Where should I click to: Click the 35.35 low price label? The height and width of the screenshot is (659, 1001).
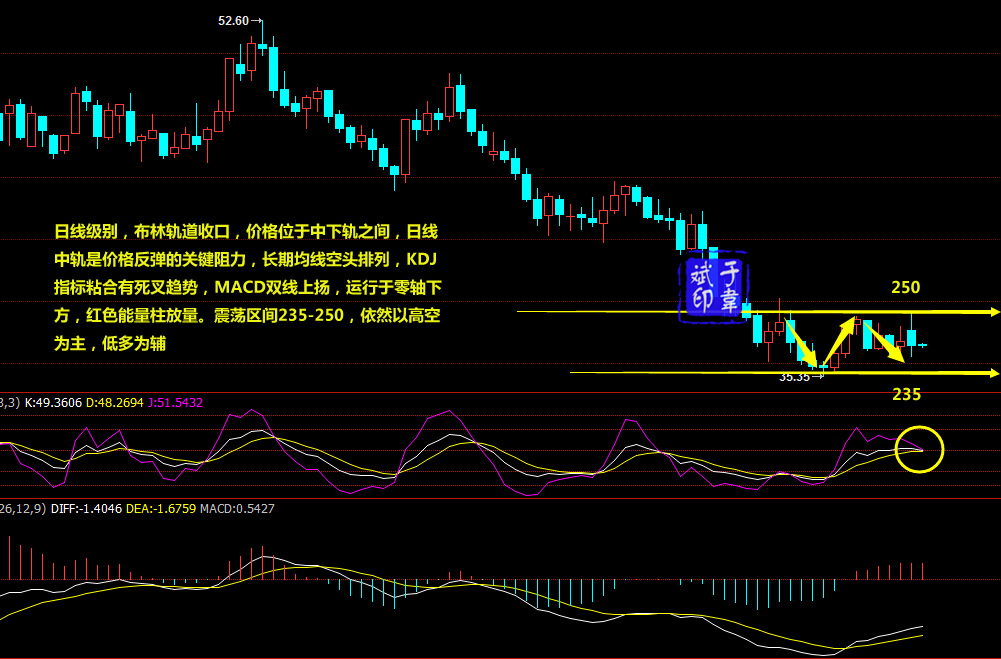pos(794,377)
